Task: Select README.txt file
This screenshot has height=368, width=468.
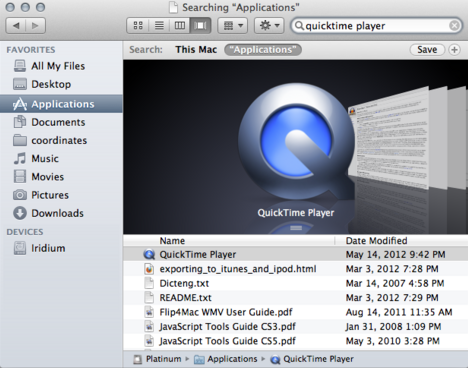Action: point(296,298)
